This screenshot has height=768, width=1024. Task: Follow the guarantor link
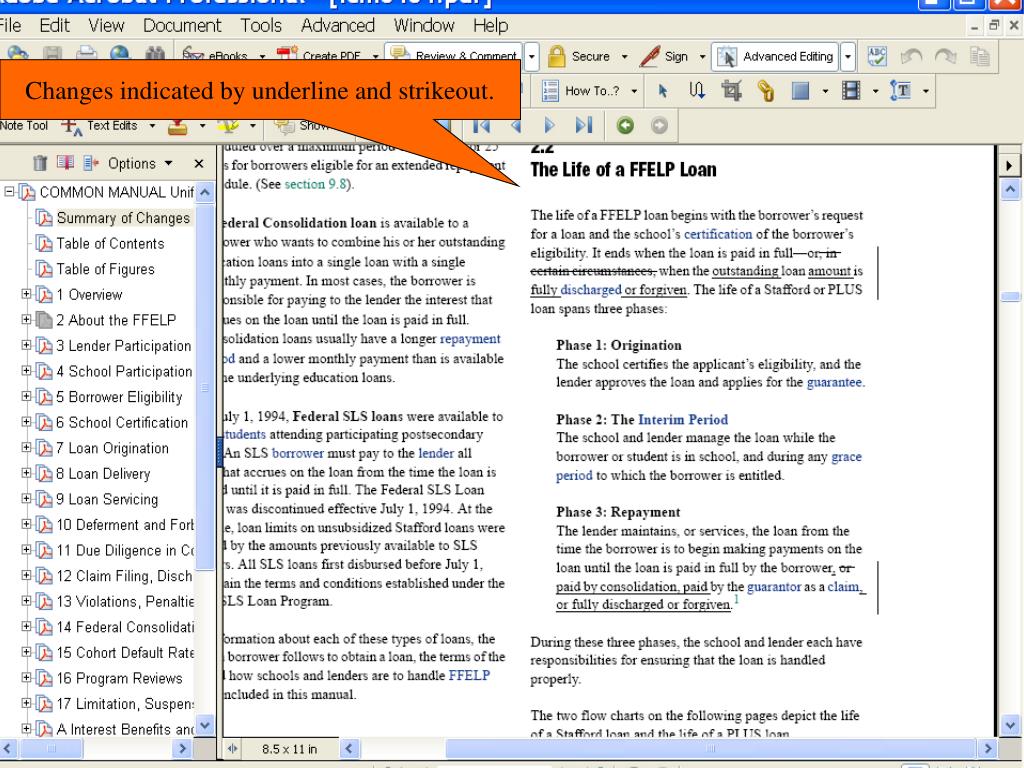click(x=774, y=586)
